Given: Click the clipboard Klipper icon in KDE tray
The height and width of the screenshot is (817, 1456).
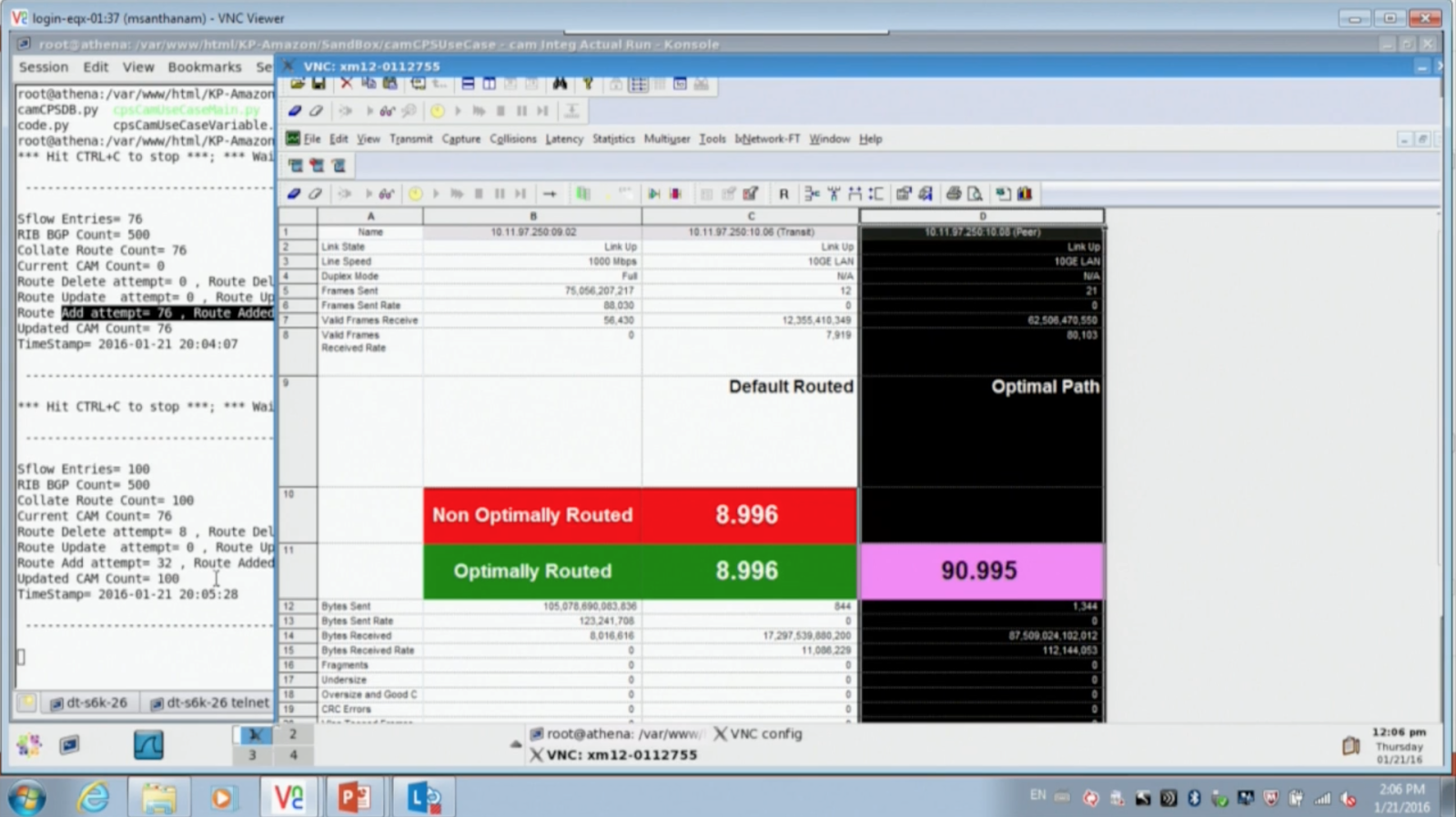Looking at the screenshot, I should pos(1350,746).
